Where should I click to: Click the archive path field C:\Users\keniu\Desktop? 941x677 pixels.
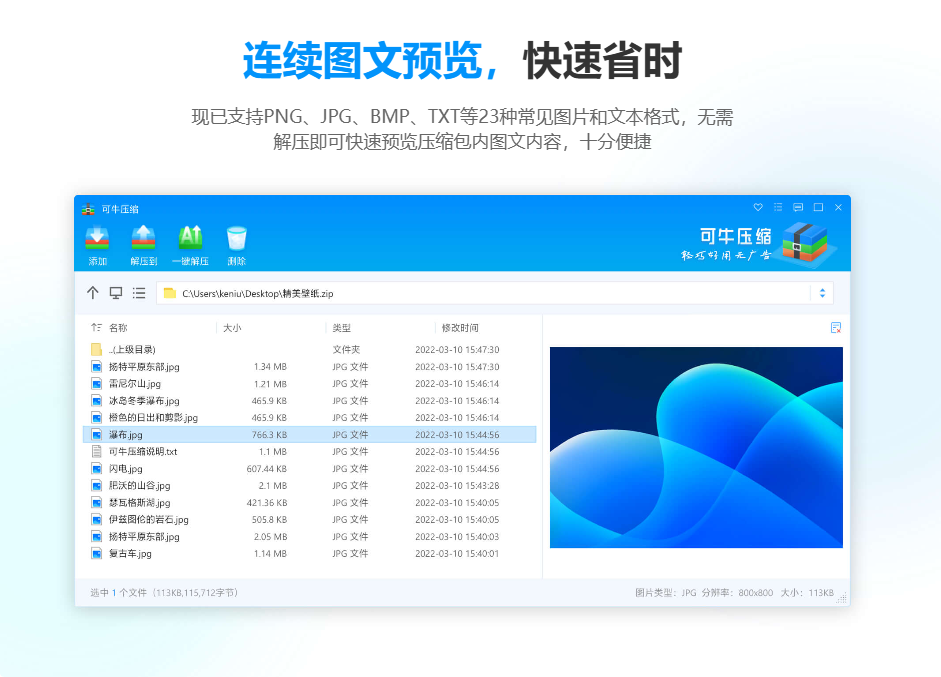(x=483, y=293)
